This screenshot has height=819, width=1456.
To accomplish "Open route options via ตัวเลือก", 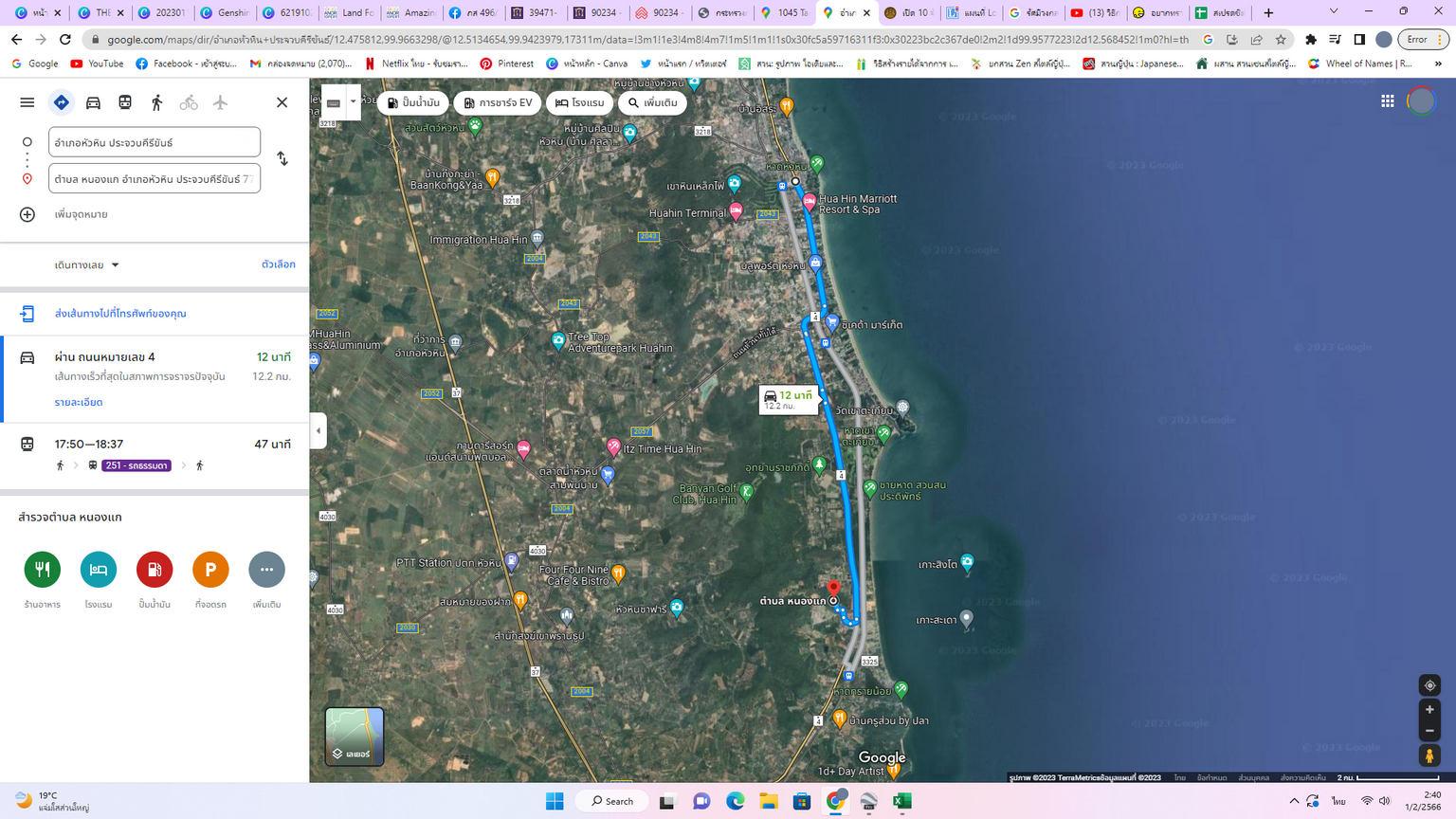I will click(x=279, y=264).
